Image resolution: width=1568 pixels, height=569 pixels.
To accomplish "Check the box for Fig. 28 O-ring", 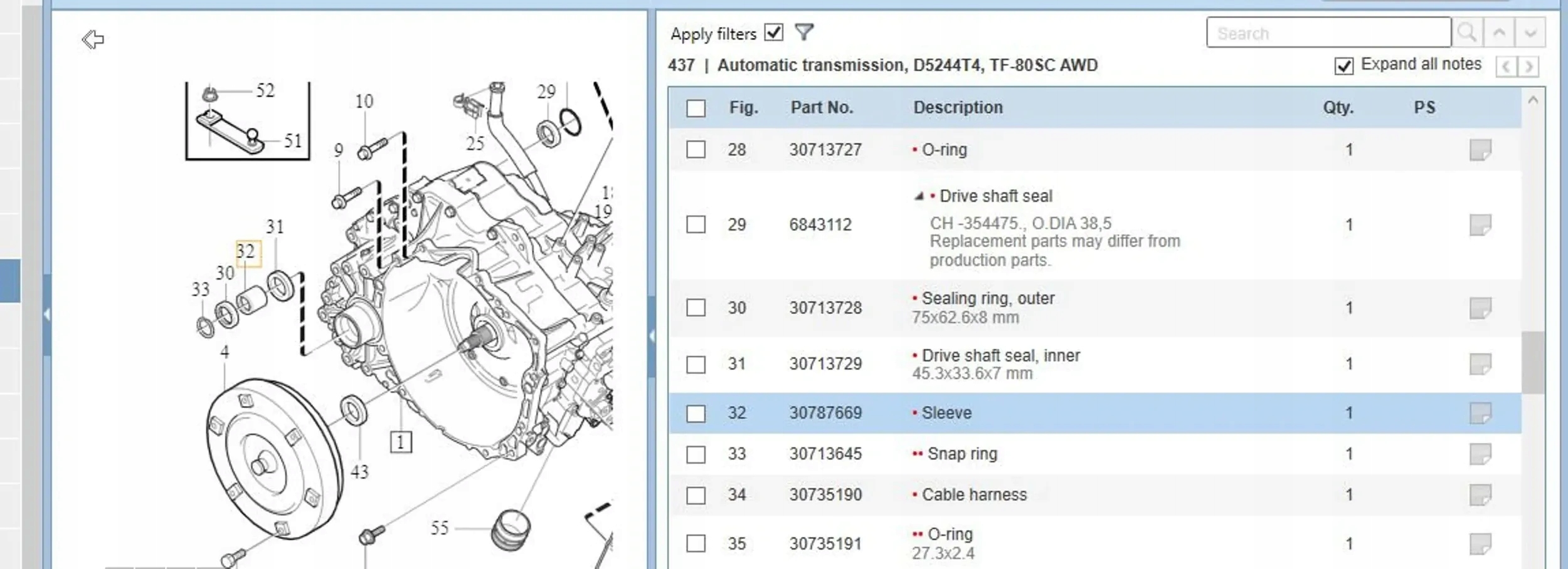I will pos(696,150).
